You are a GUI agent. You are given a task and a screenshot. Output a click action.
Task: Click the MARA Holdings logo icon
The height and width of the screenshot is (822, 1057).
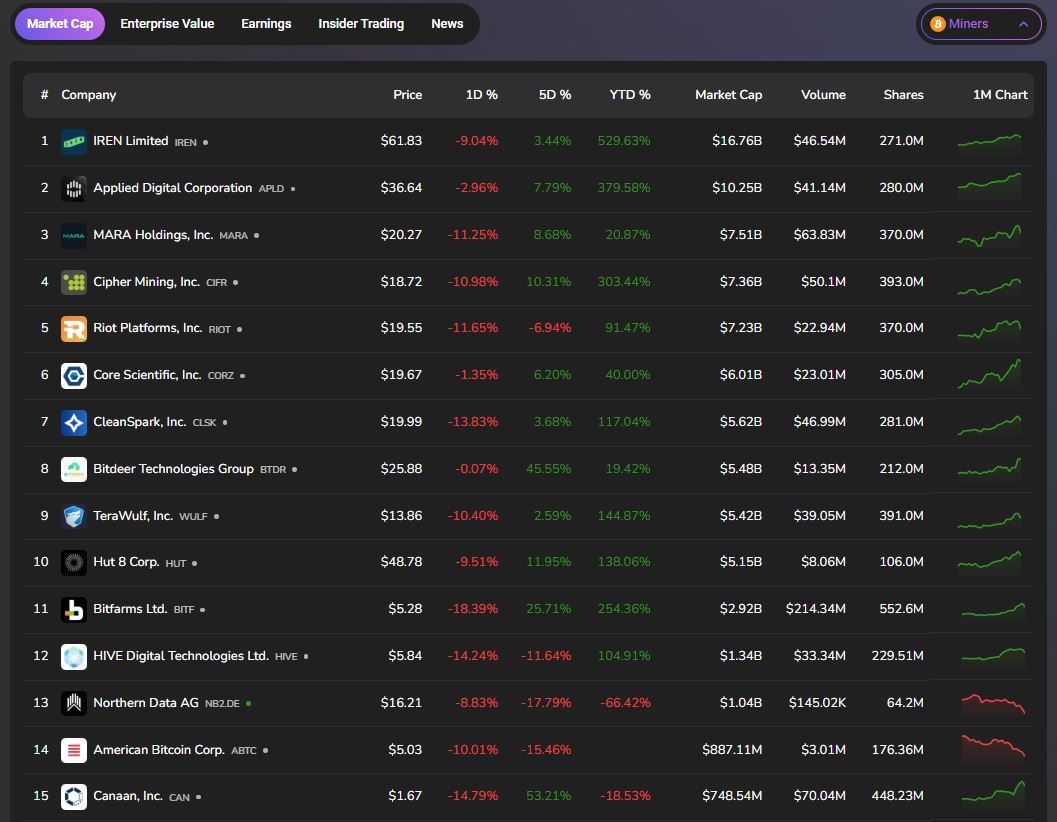(x=74, y=235)
